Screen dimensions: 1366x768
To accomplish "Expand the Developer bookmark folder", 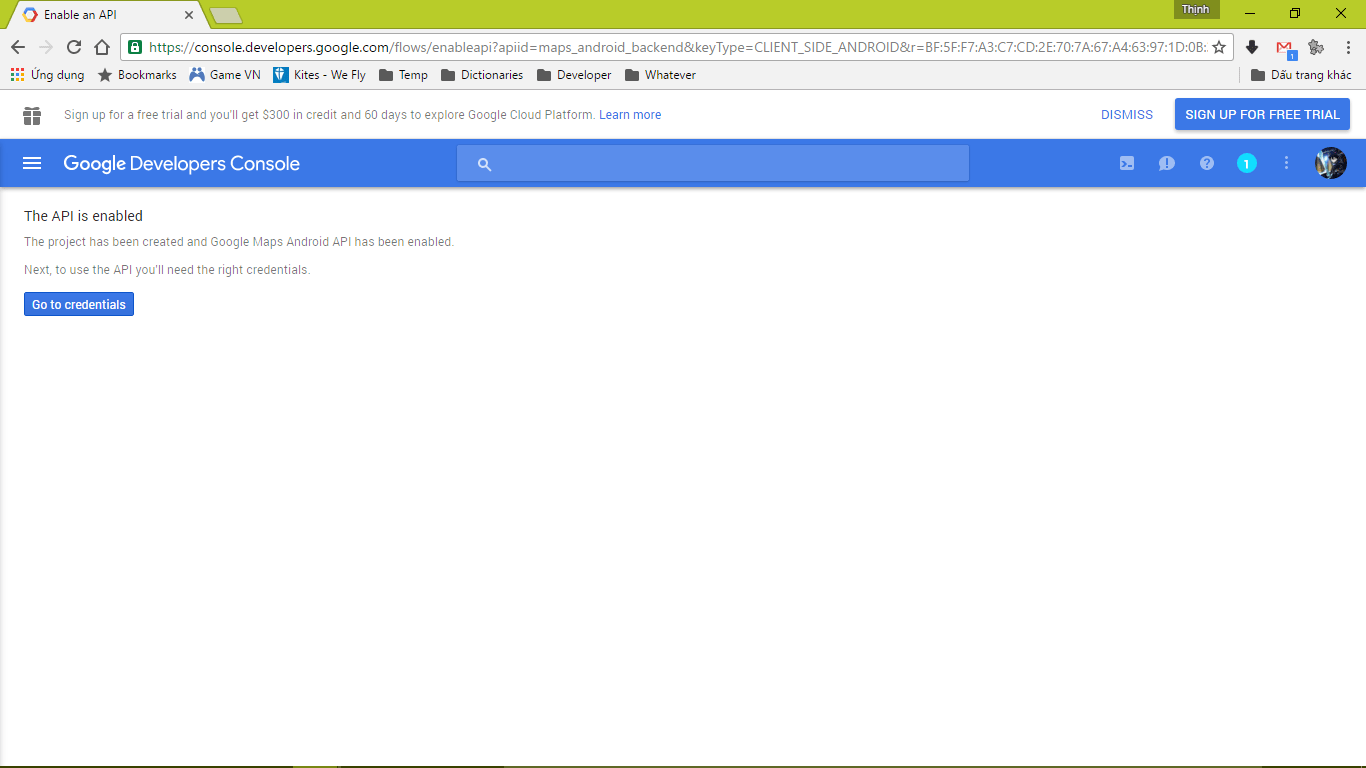I will point(574,75).
